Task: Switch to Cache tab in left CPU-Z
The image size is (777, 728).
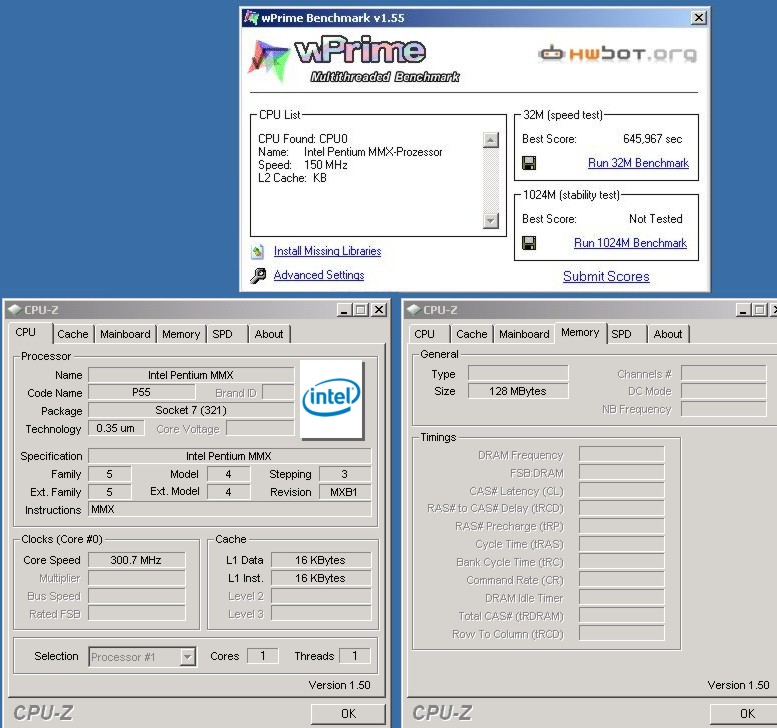Action: [73, 334]
